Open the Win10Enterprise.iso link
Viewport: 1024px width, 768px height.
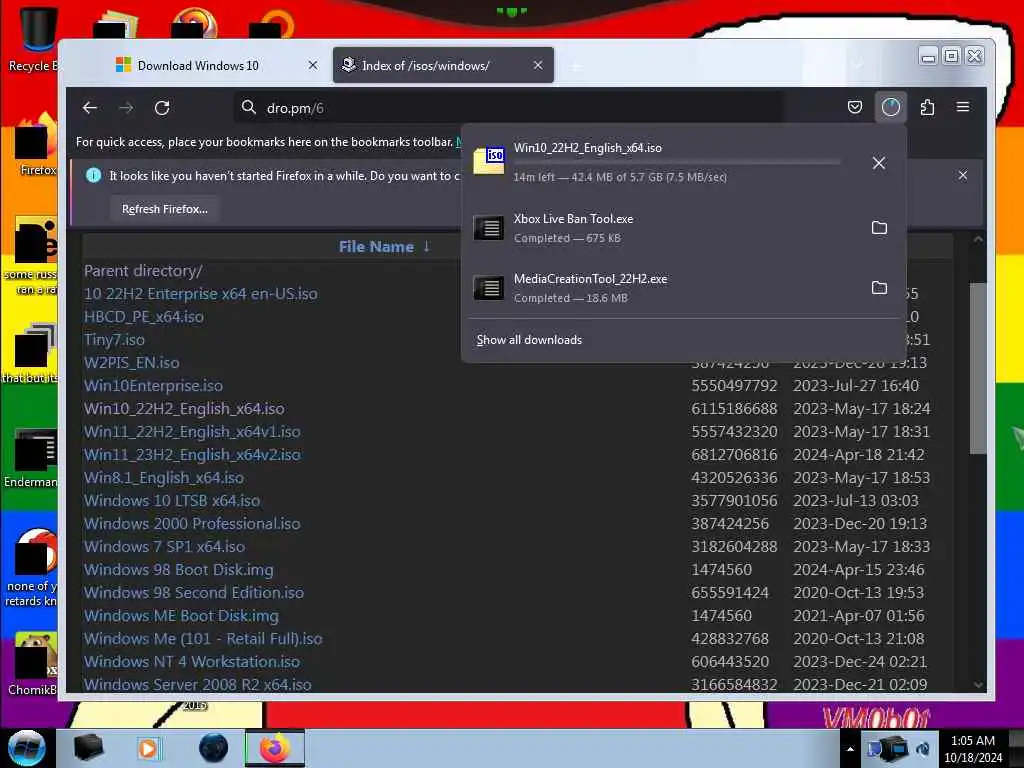(153, 386)
